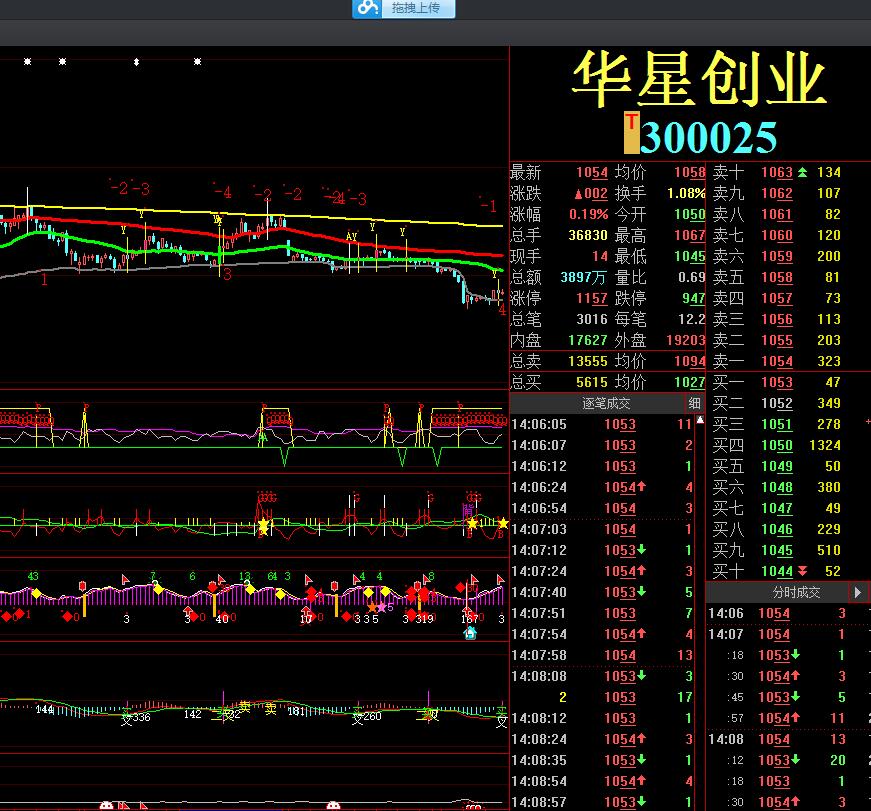The width and height of the screenshot is (871, 811).
Task: Select the 14:08:35 tick trade row
Action: 602,760
